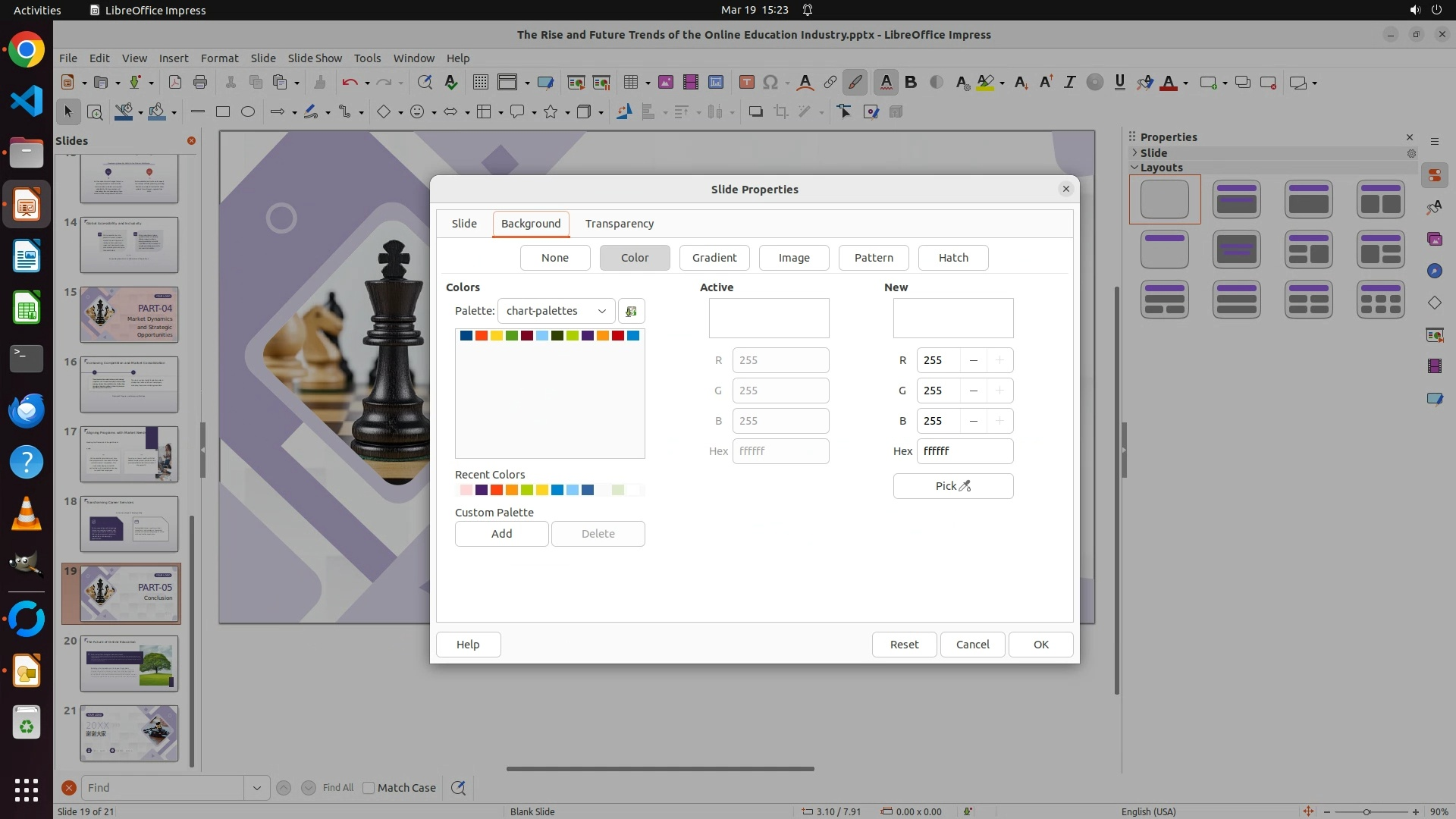Click the Export as PDF icon
This screenshot has width=1456, height=819.
pos(175,83)
